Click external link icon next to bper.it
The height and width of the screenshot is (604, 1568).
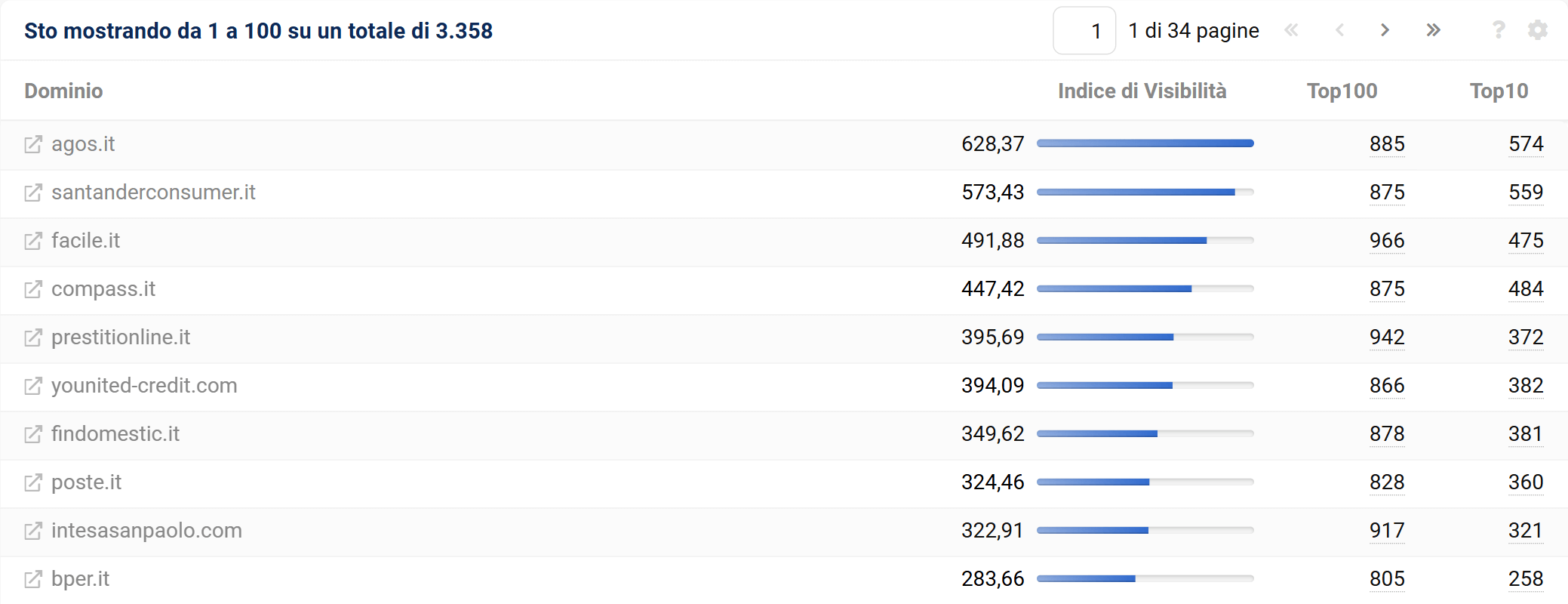32,579
